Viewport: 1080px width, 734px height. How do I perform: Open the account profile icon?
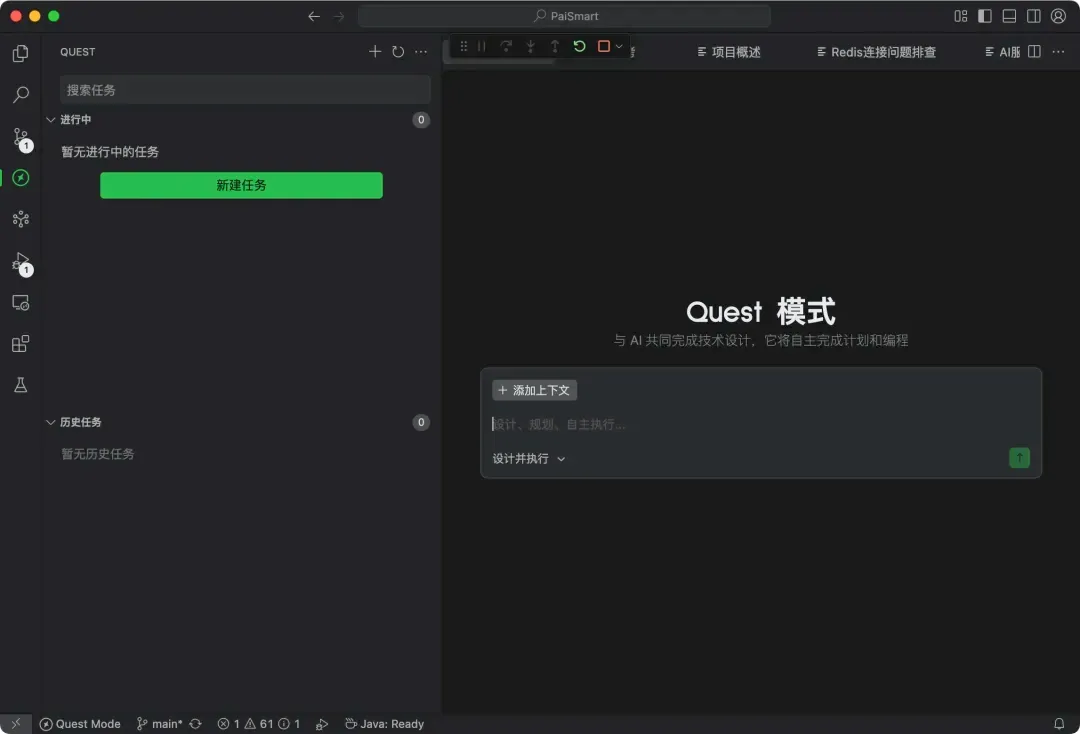(x=1059, y=16)
